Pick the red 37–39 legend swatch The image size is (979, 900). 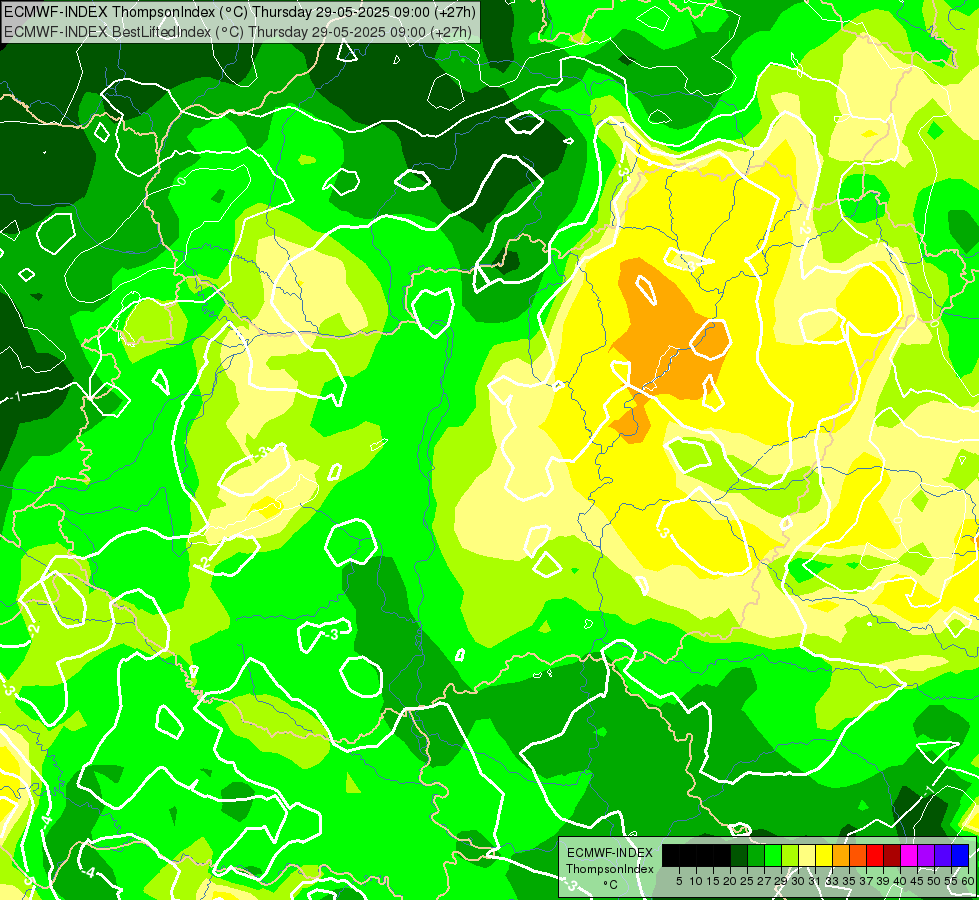point(875,855)
